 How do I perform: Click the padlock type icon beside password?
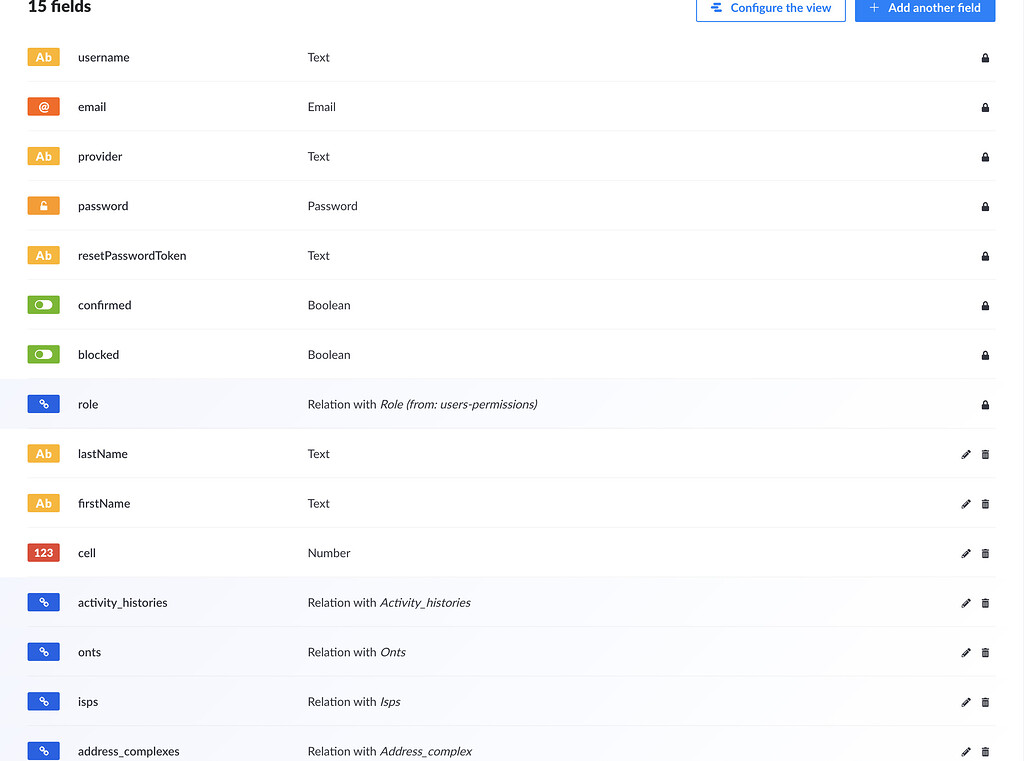click(43, 205)
